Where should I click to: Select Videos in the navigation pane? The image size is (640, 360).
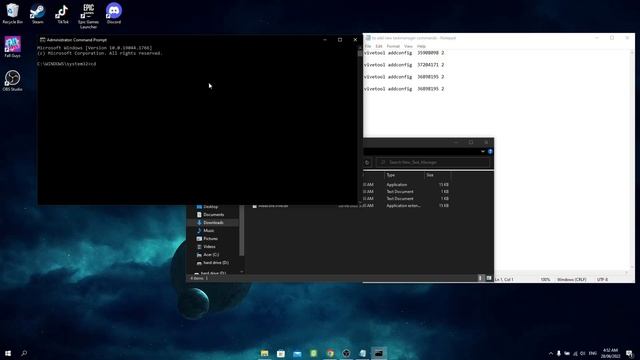[x=209, y=247]
